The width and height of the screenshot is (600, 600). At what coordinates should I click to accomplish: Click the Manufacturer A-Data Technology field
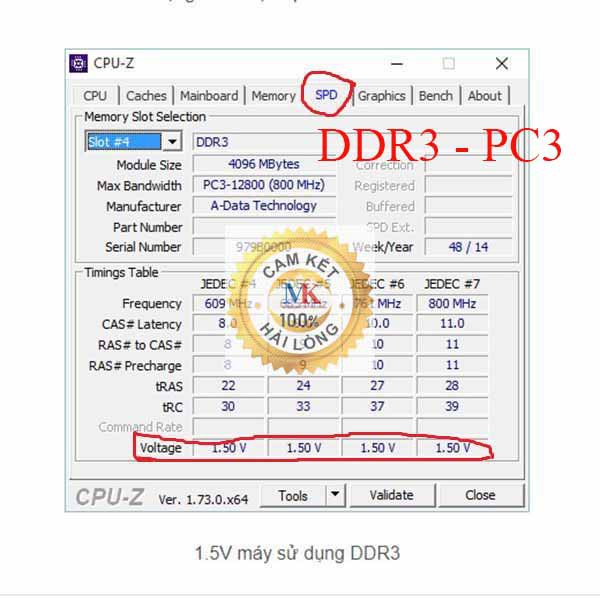pos(262,205)
